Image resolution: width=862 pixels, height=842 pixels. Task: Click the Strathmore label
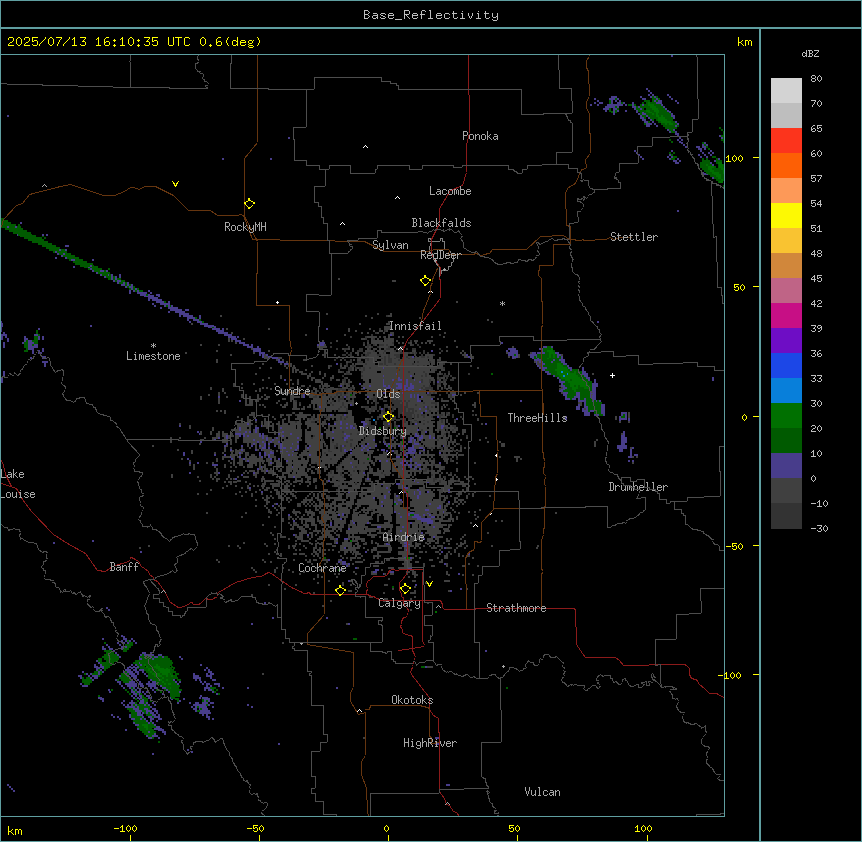point(516,608)
